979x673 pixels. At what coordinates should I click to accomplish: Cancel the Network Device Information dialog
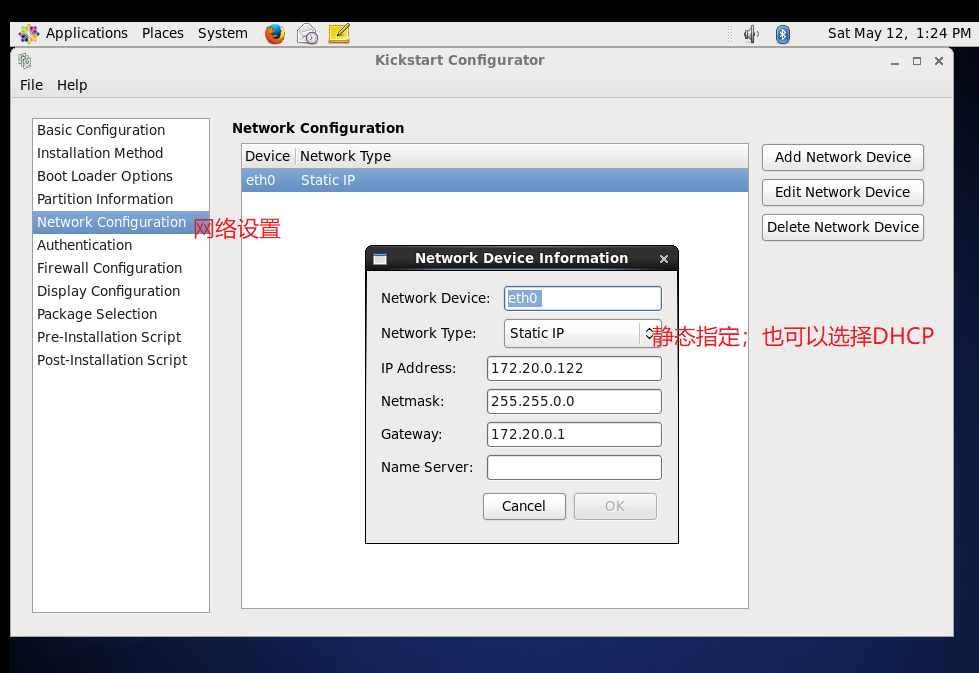click(524, 506)
